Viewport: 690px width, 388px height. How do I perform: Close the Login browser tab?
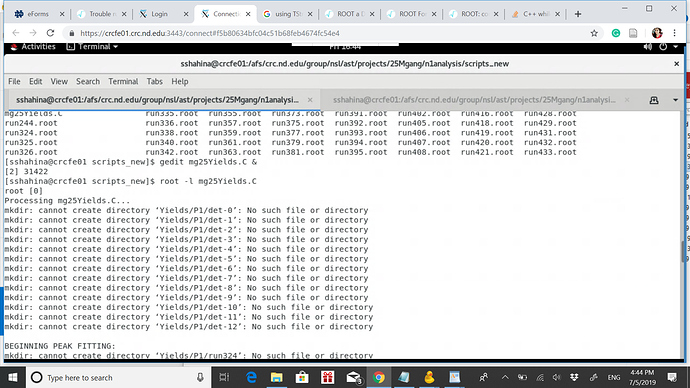tap(186, 14)
